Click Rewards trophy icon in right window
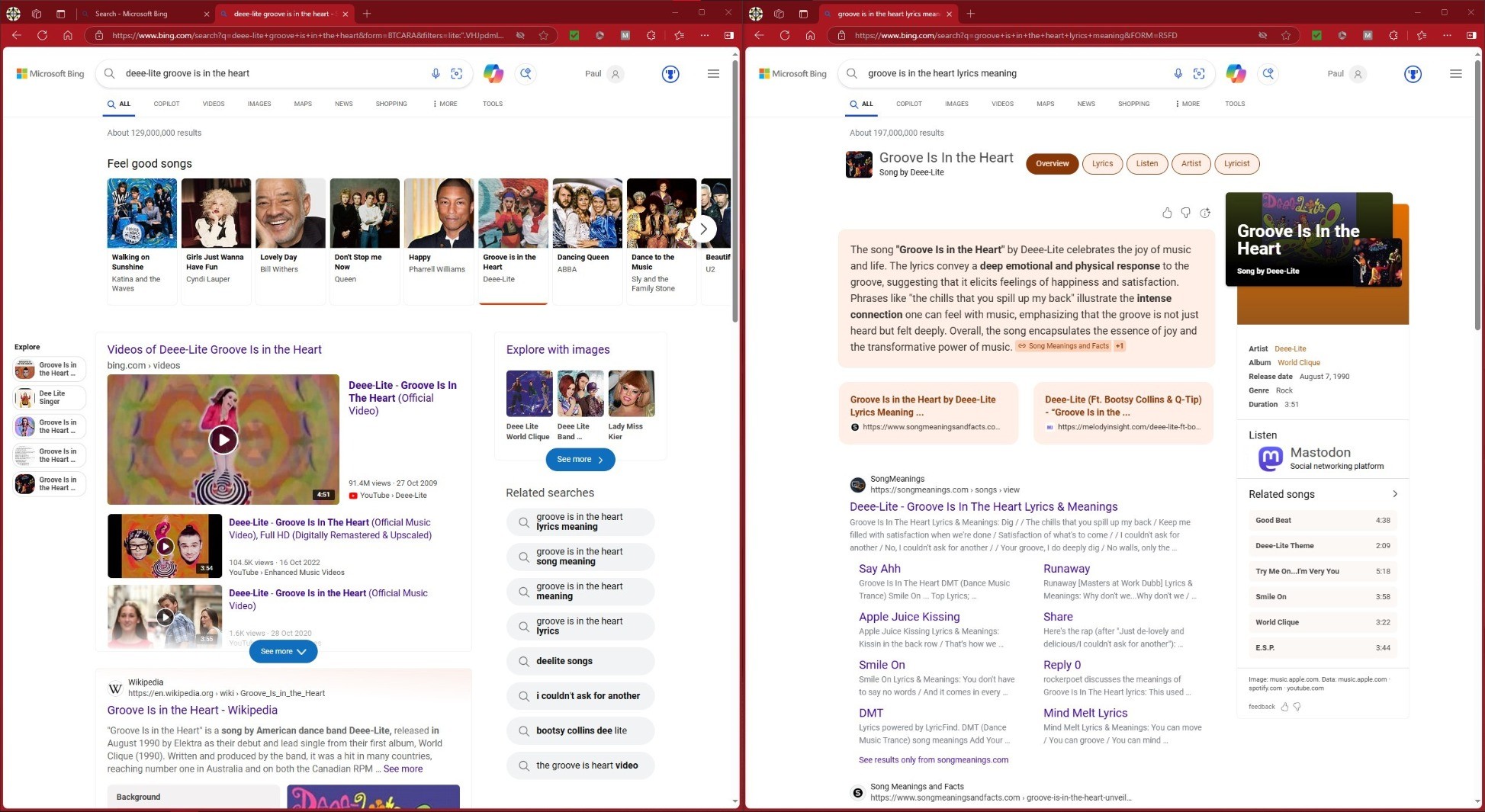This screenshot has width=1485, height=812. [1413, 74]
